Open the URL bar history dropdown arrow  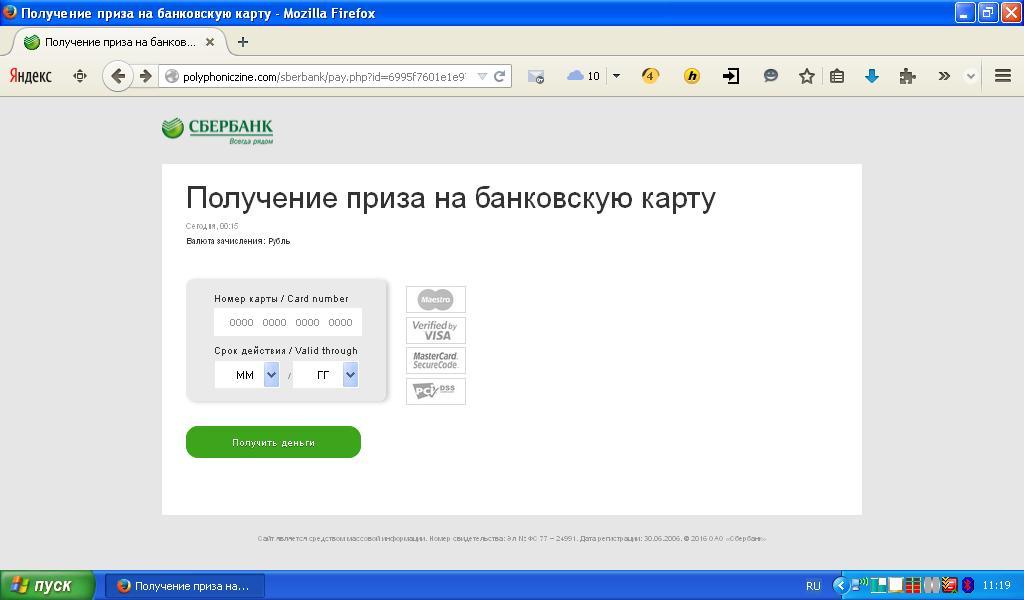[482, 76]
